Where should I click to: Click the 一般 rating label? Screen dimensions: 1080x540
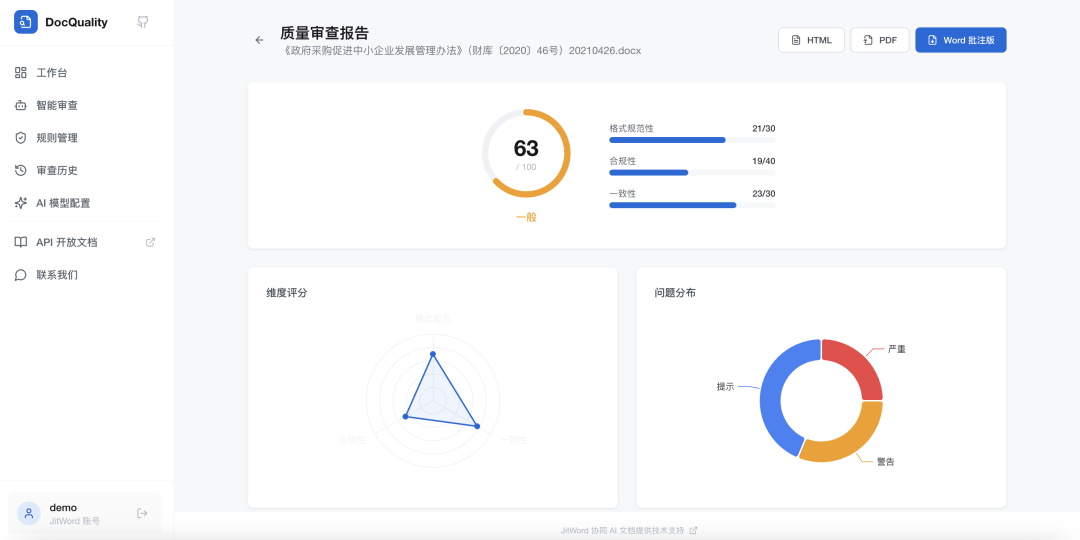pyautogui.click(x=526, y=217)
